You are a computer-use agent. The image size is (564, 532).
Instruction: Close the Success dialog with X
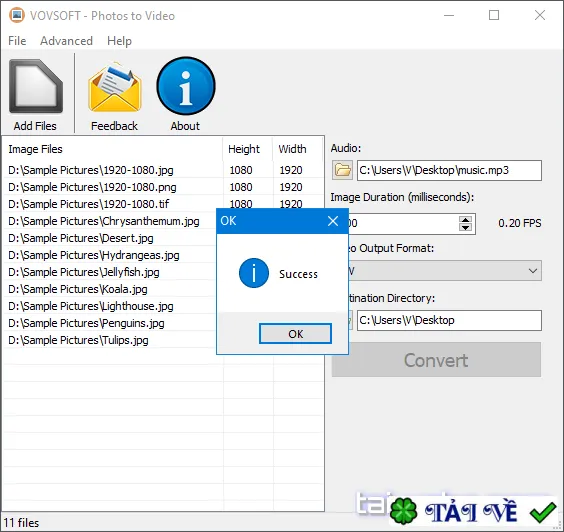point(333,221)
